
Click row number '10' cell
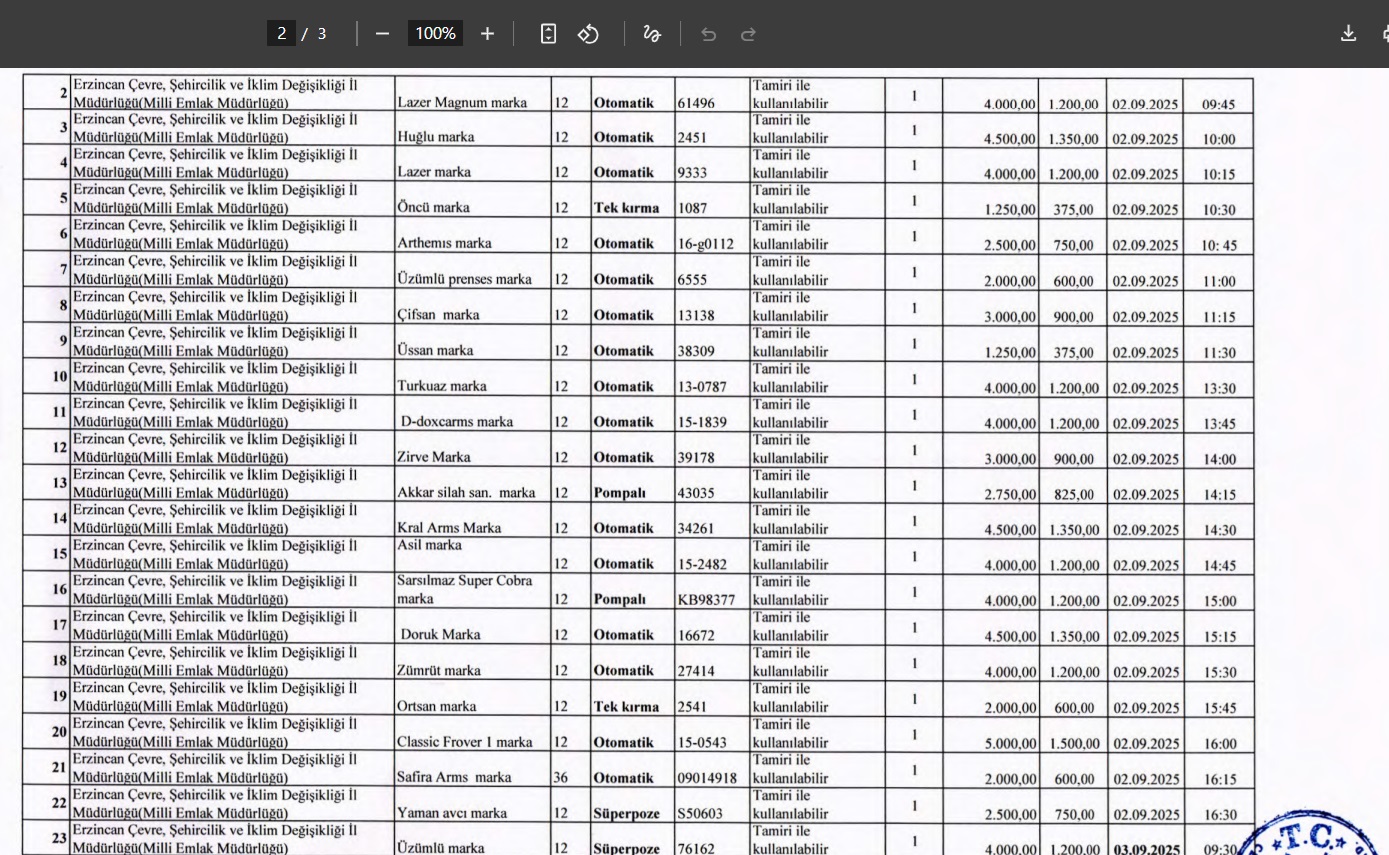pyautogui.click(x=60, y=377)
